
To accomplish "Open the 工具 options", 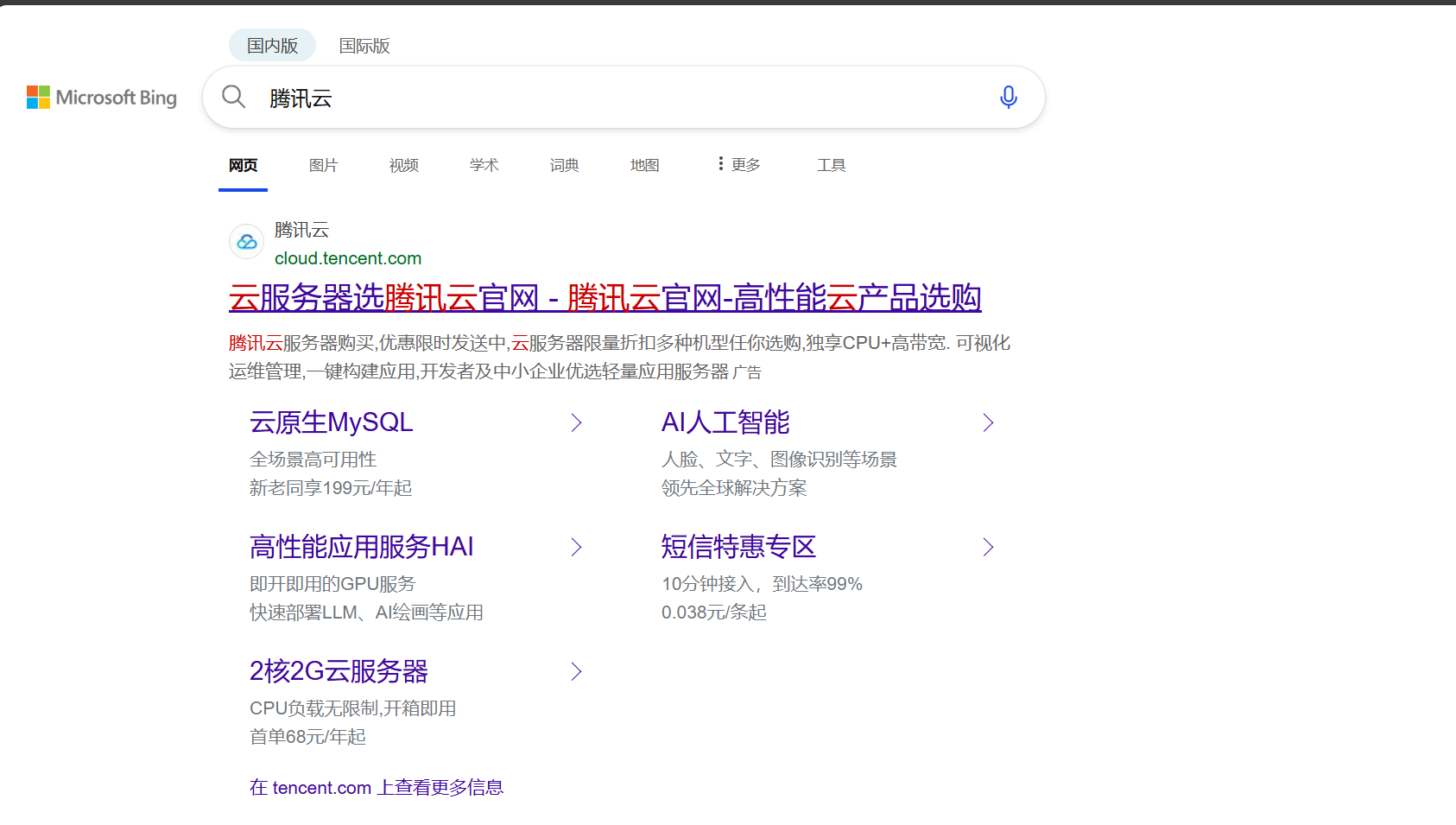I will [x=831, y=165].
